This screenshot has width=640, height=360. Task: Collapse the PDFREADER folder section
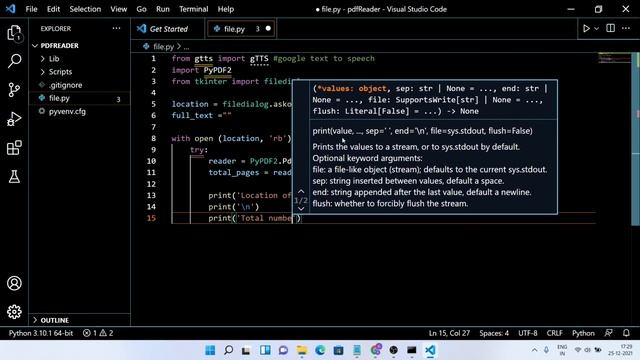pyautogui.click(x=80, y=46)
